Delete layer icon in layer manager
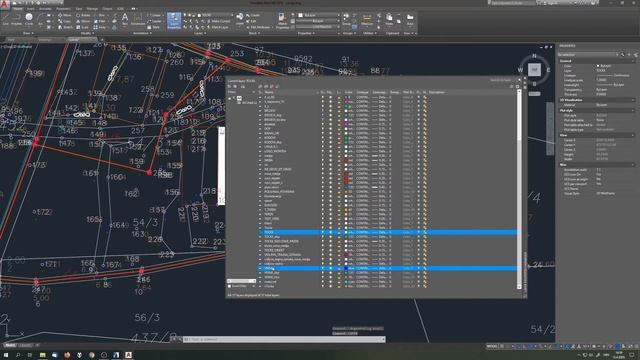Viewport: 640px width, 360px height. click(x=271, y=87)
